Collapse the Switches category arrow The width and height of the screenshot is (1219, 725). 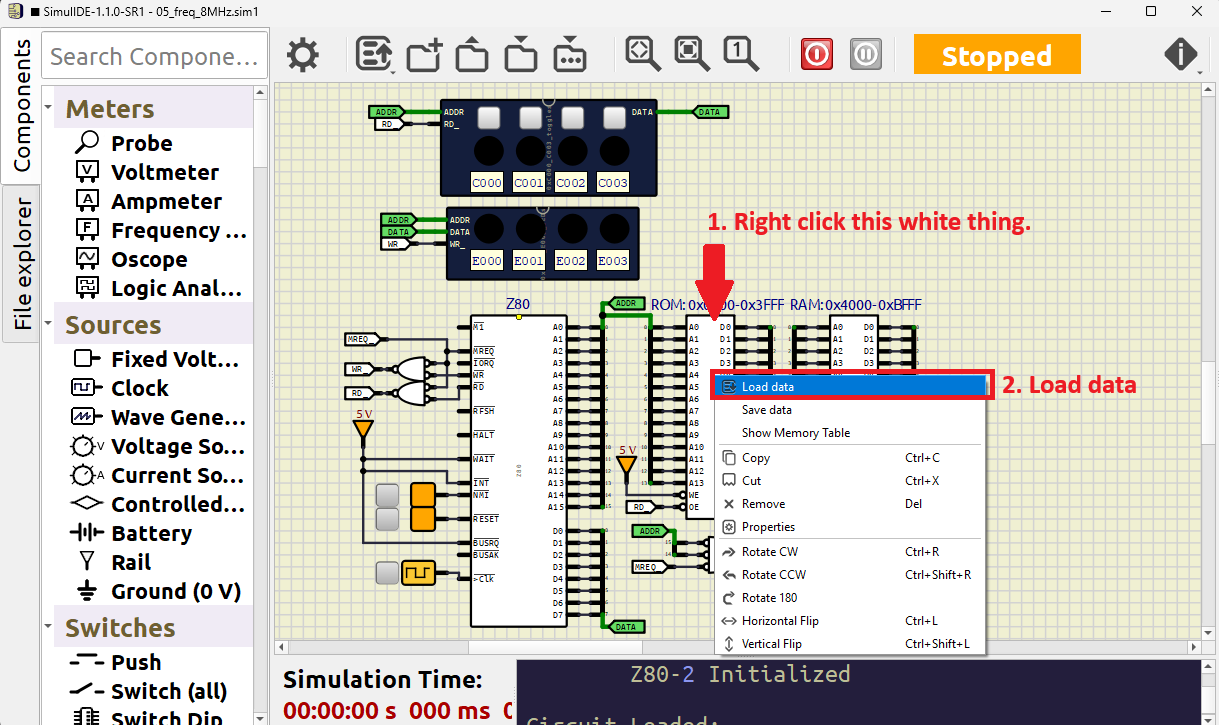point(48,627)
